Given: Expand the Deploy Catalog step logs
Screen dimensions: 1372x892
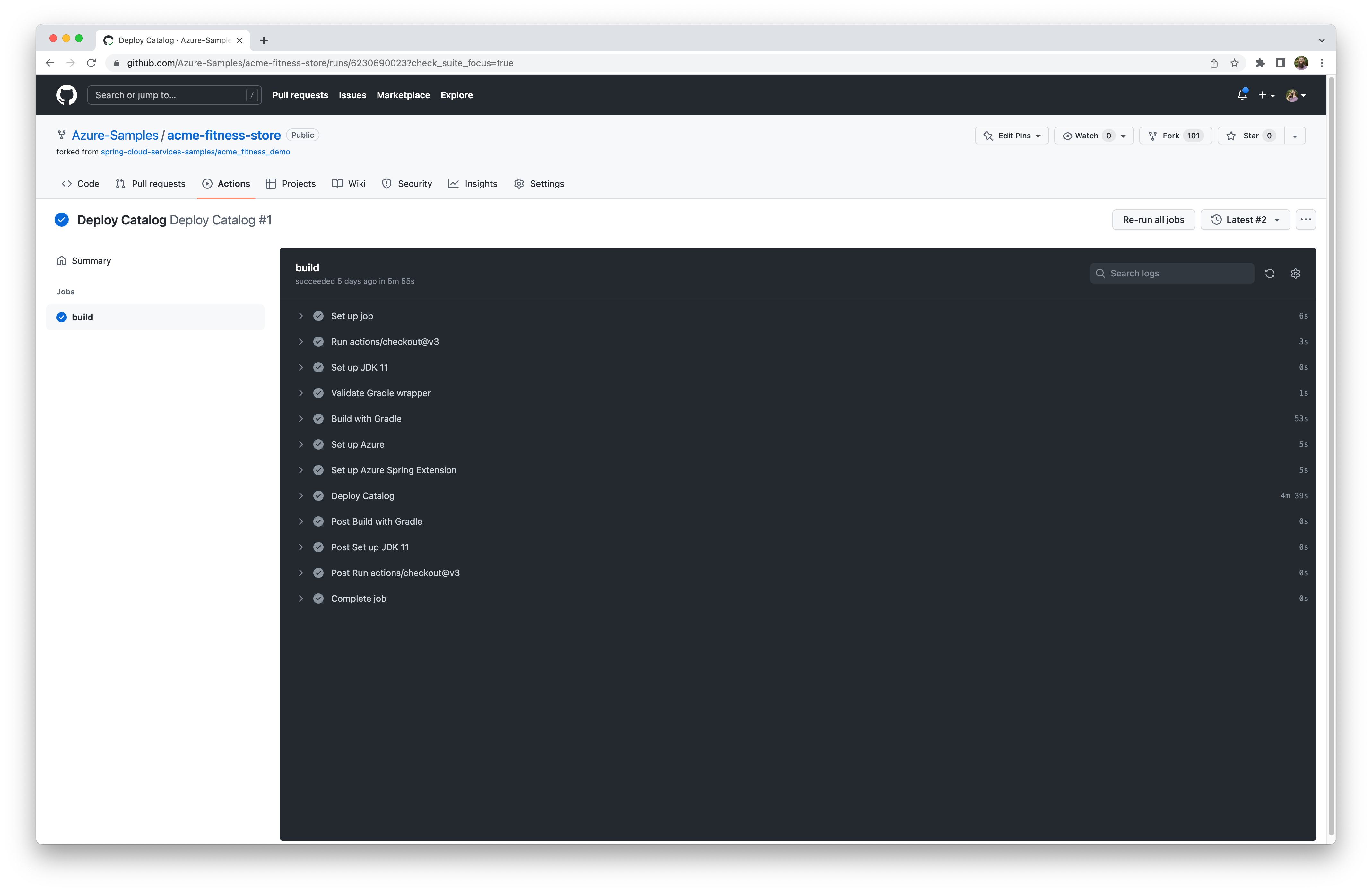Looking at the screenshot, I should pos(363,496).
